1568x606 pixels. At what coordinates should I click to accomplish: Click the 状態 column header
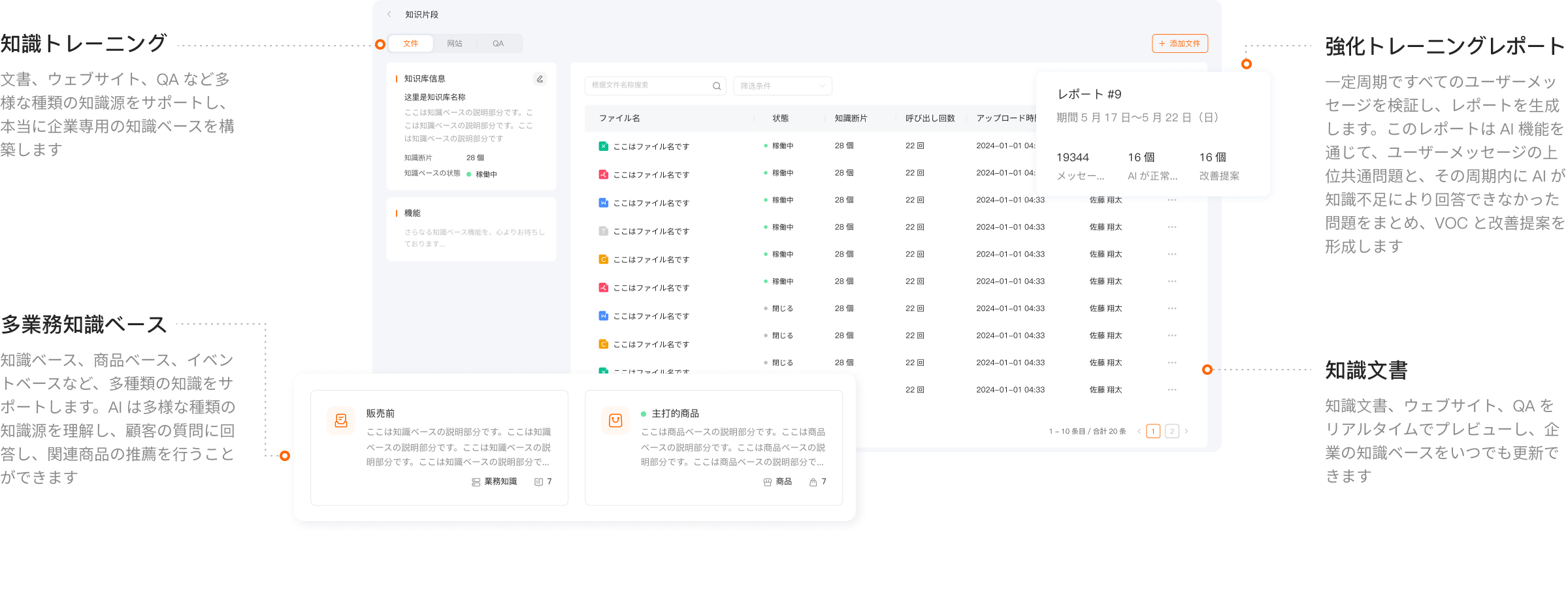click(x=780, y=118)
